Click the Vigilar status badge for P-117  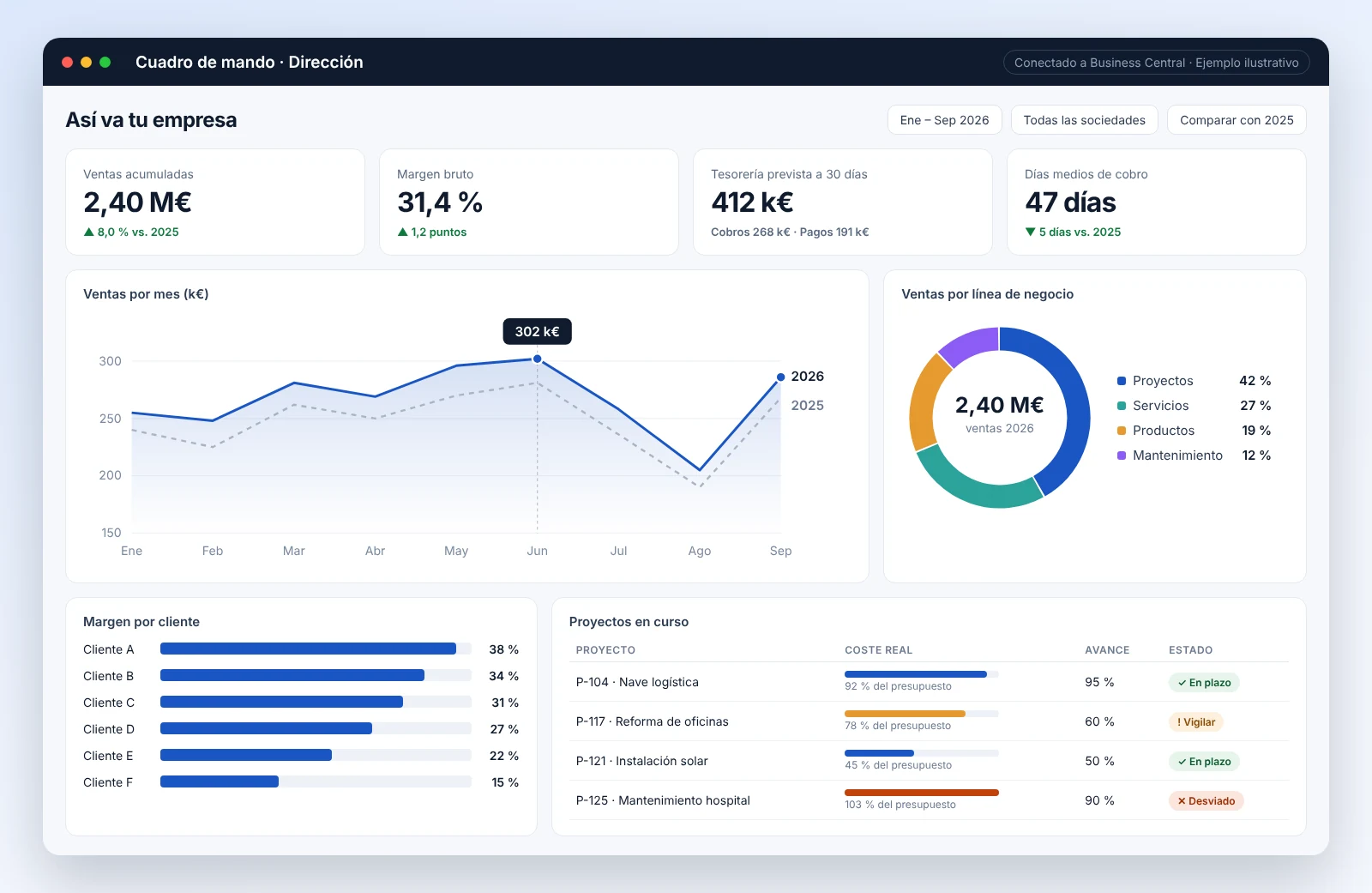click(x=1195, y=722)
